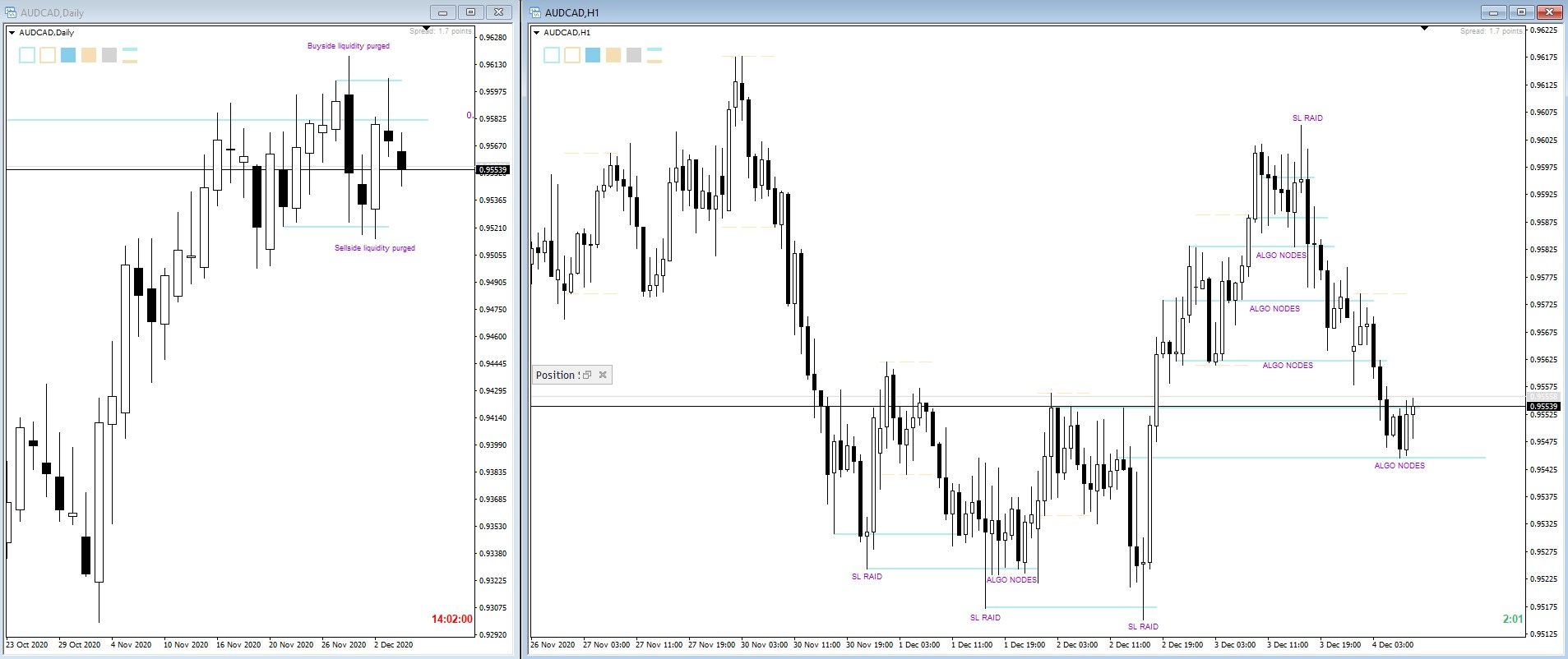
Task: Click the gray swatch in the Daily chart
Action: coord(109,55)
